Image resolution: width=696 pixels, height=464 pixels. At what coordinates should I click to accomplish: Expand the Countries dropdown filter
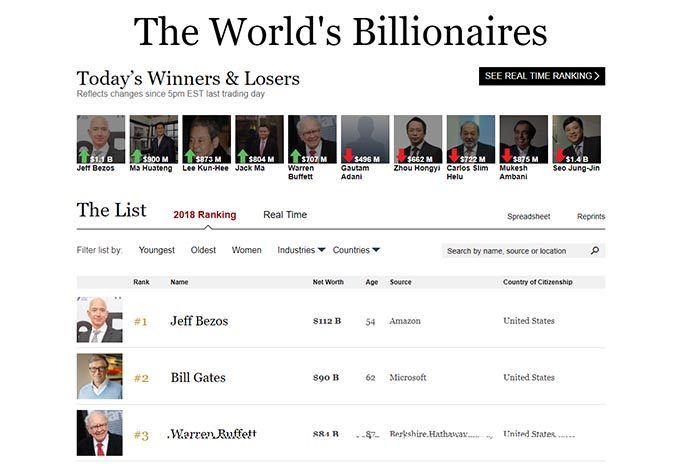pyautogui.click(x=356, y=250)
